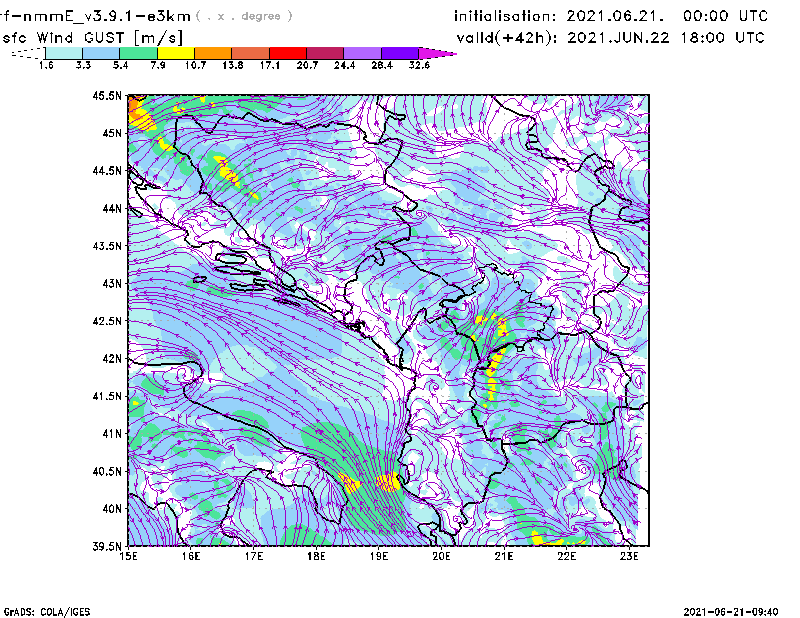Click the '15E' longitude label
The height and width of the screenshot is (618, 800).
click(x=128, y=556)
